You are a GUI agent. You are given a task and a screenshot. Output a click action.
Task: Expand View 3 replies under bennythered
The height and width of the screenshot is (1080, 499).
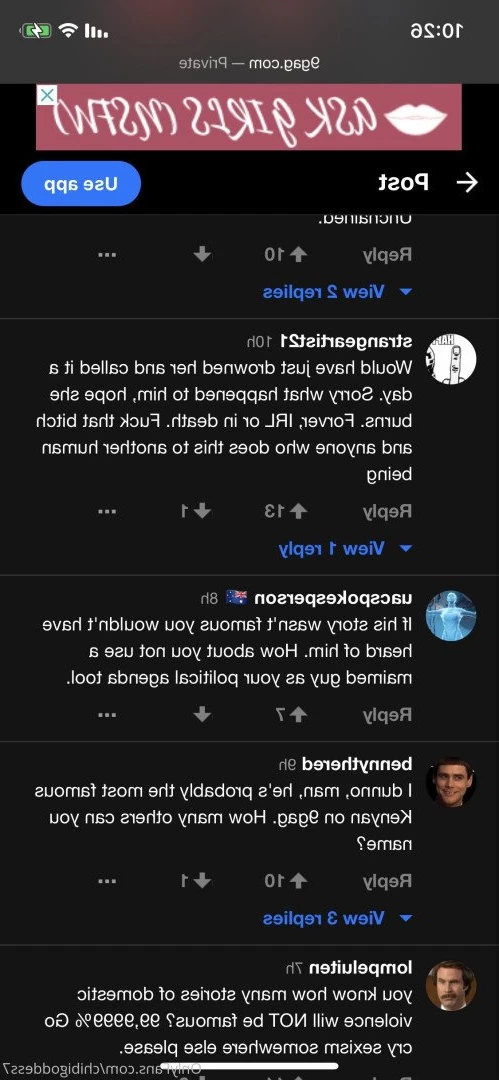tap(337, 918)
